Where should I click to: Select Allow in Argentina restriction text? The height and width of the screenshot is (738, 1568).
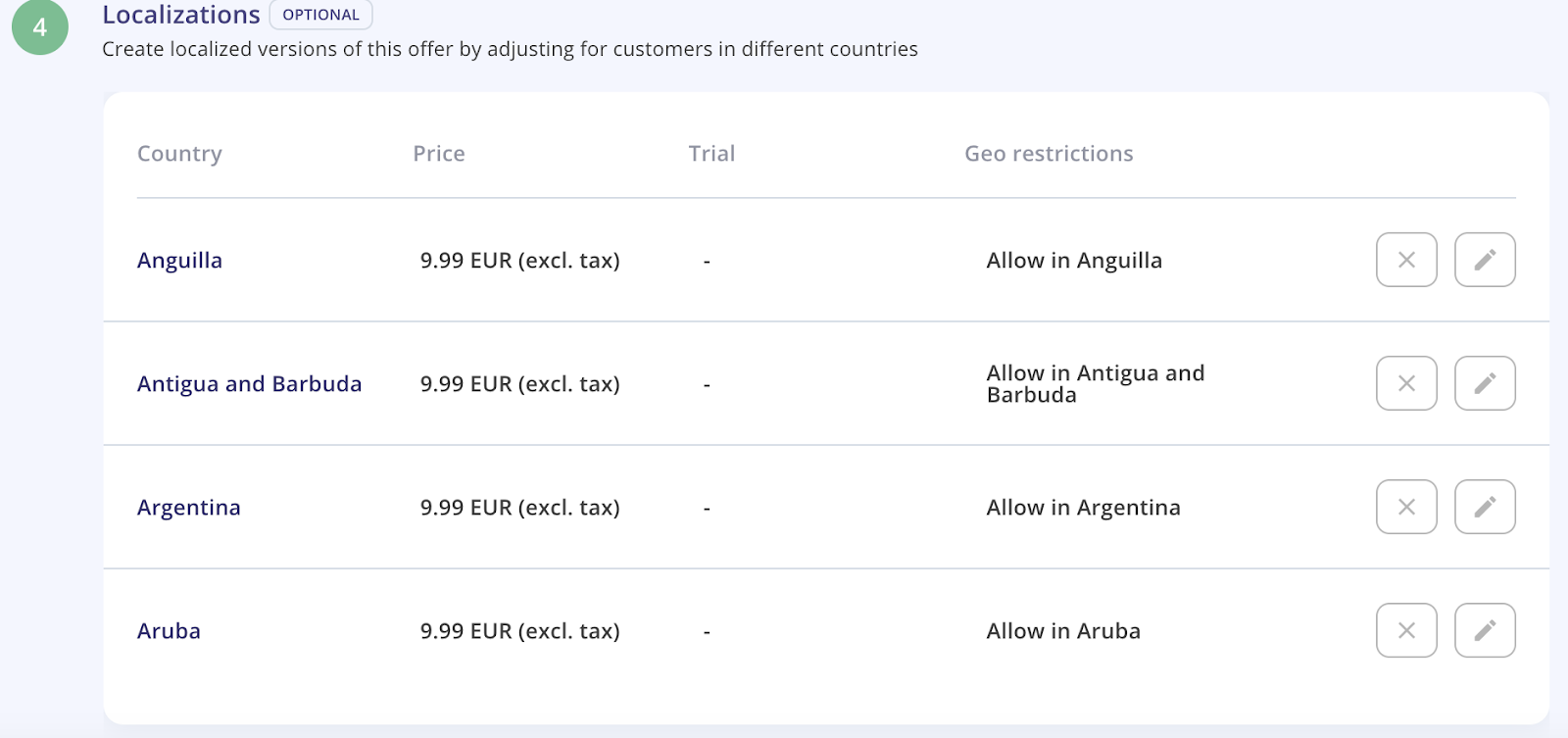(1083, 508)
